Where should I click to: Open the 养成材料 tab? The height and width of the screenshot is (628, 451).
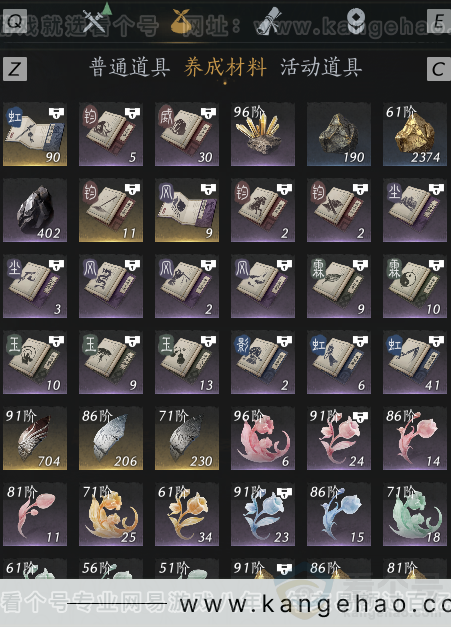tap(225, 67)
